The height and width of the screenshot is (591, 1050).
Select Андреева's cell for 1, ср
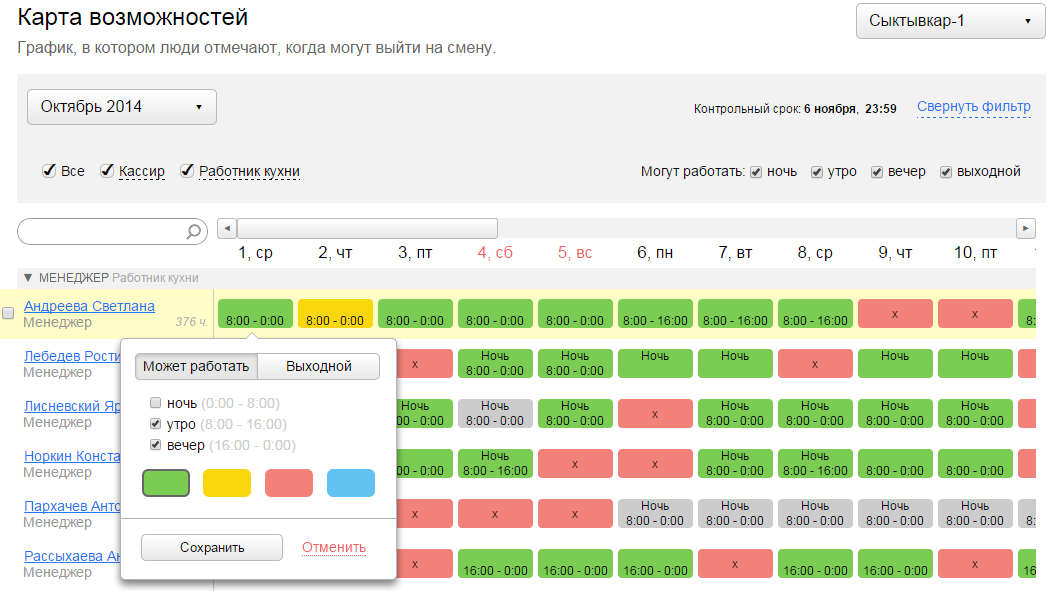coord(255,313)
